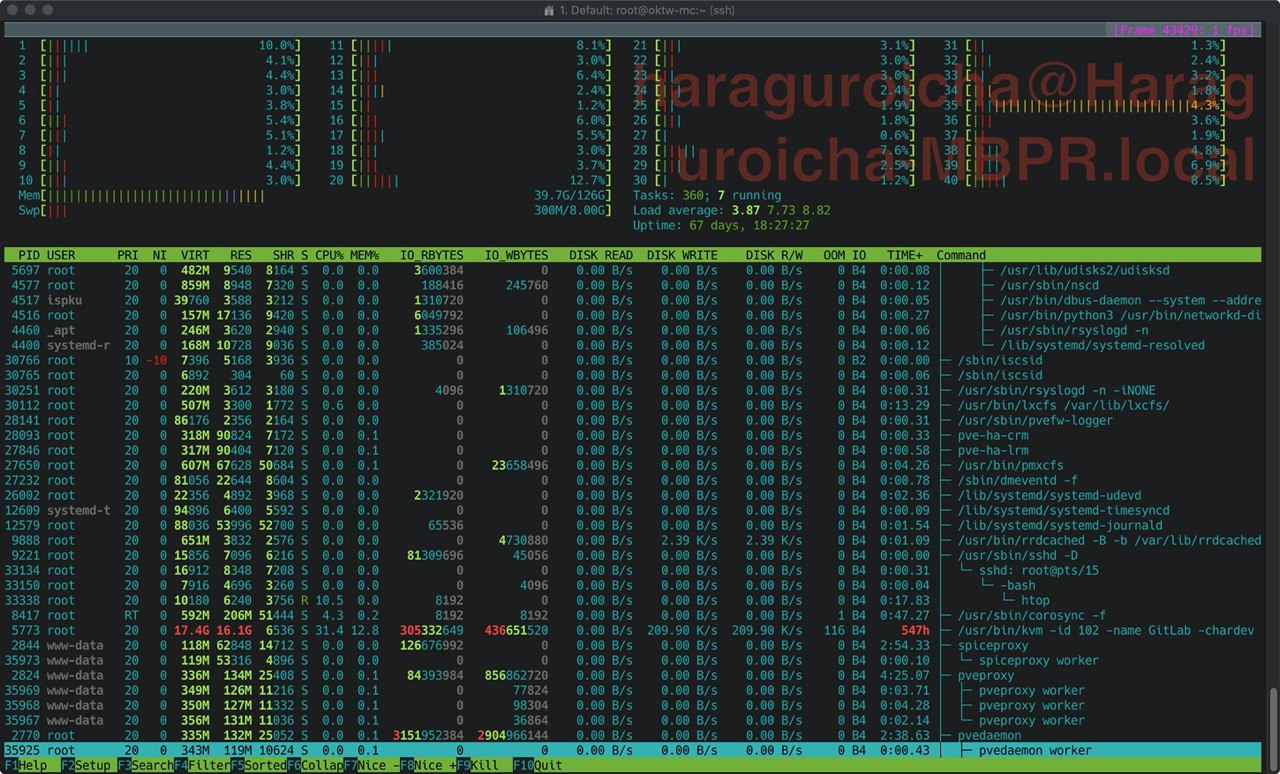Click the IO_RBYTES column header
Viewport: 1280px width, 774px height.
tap(431, 255)
